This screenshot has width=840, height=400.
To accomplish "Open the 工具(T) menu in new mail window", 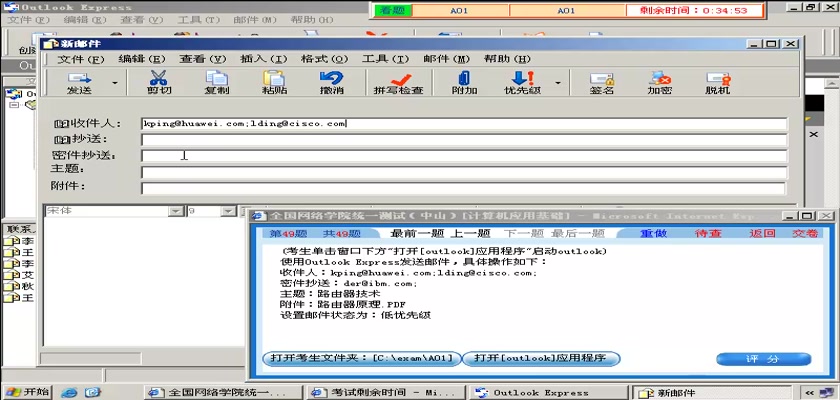I will point(386,59).
